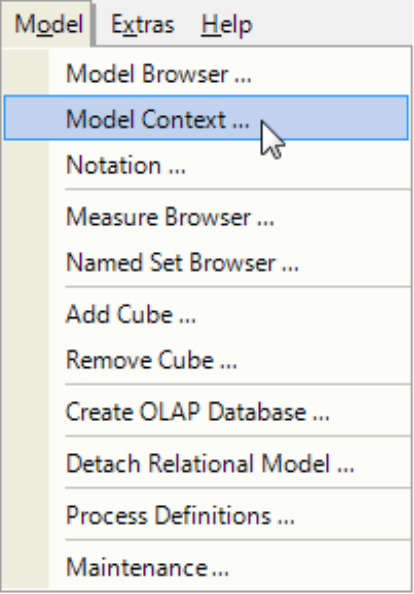
Task: Pick Detach Relational Model entry
Action: tap(206, 463)
